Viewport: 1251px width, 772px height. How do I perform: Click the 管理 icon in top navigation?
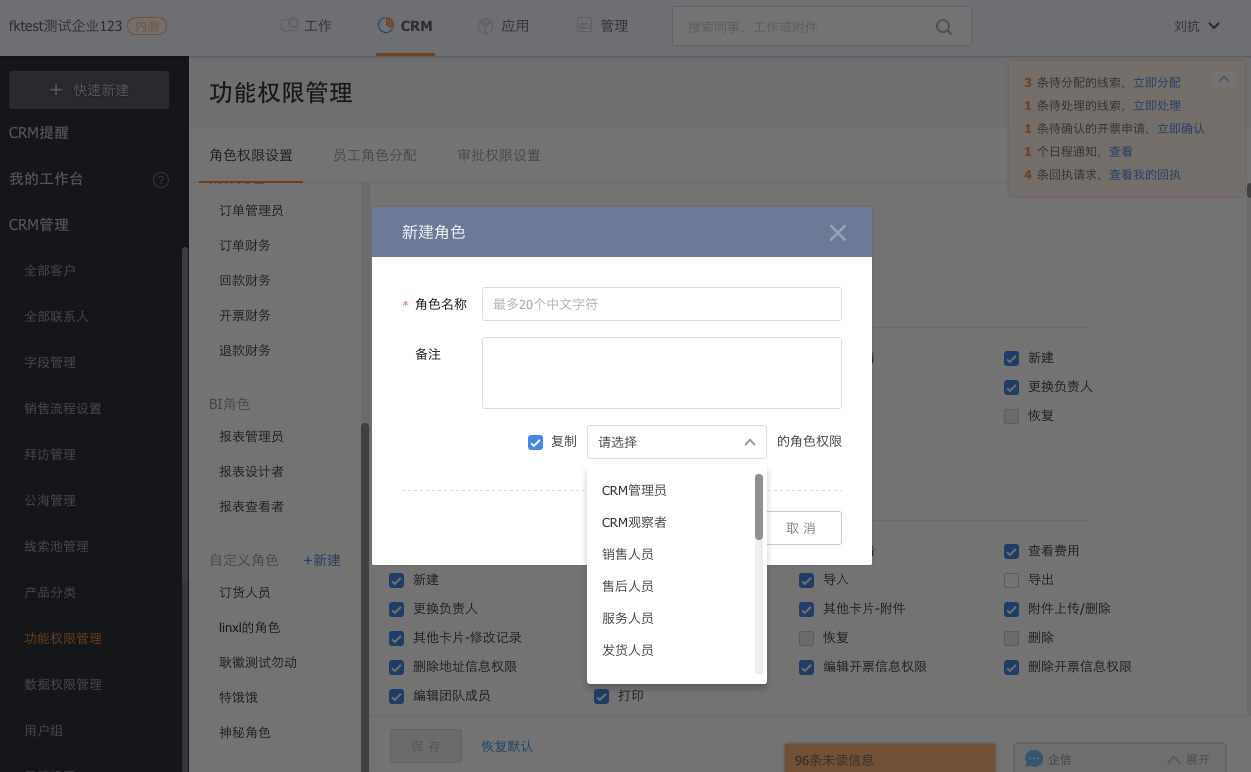pyautogui.click(x=584, y=26)
